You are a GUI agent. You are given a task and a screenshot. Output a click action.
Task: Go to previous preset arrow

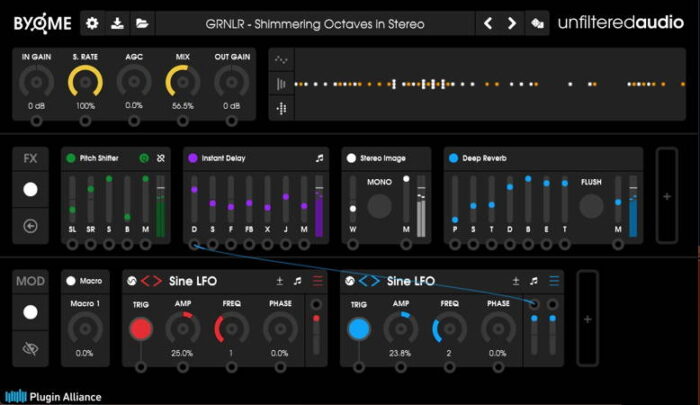coord(488,23)
